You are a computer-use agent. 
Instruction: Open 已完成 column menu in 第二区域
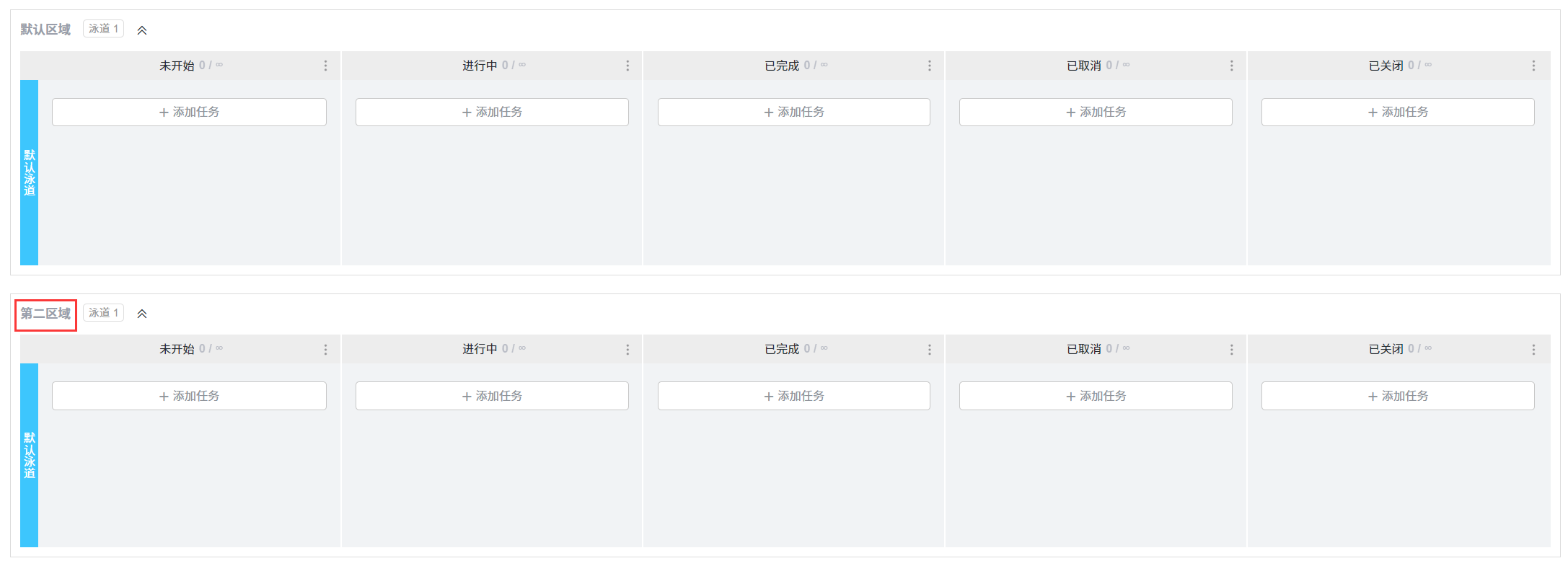pos(929,350)
